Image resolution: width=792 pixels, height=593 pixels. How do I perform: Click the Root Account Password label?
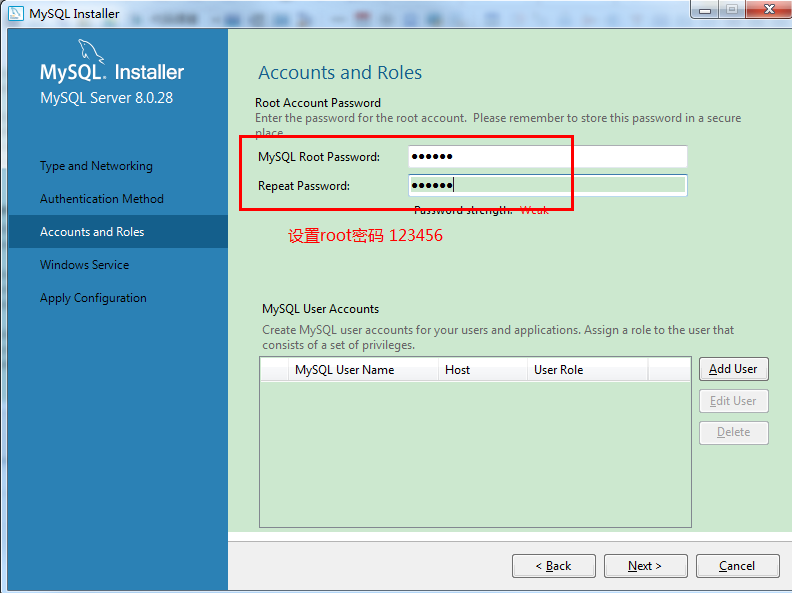pos(318,103)
